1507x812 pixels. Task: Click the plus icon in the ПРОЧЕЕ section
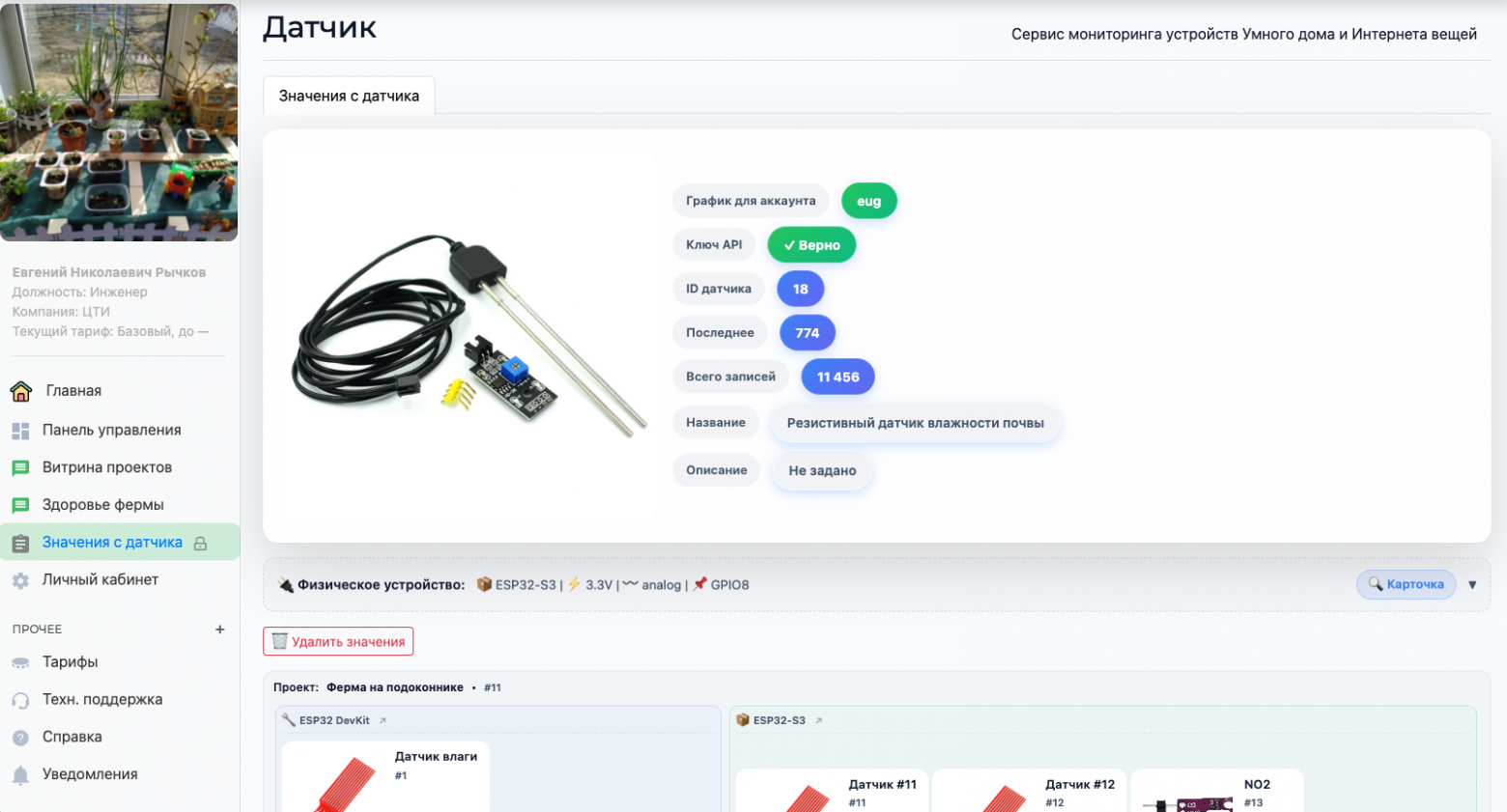pos(220,630)
